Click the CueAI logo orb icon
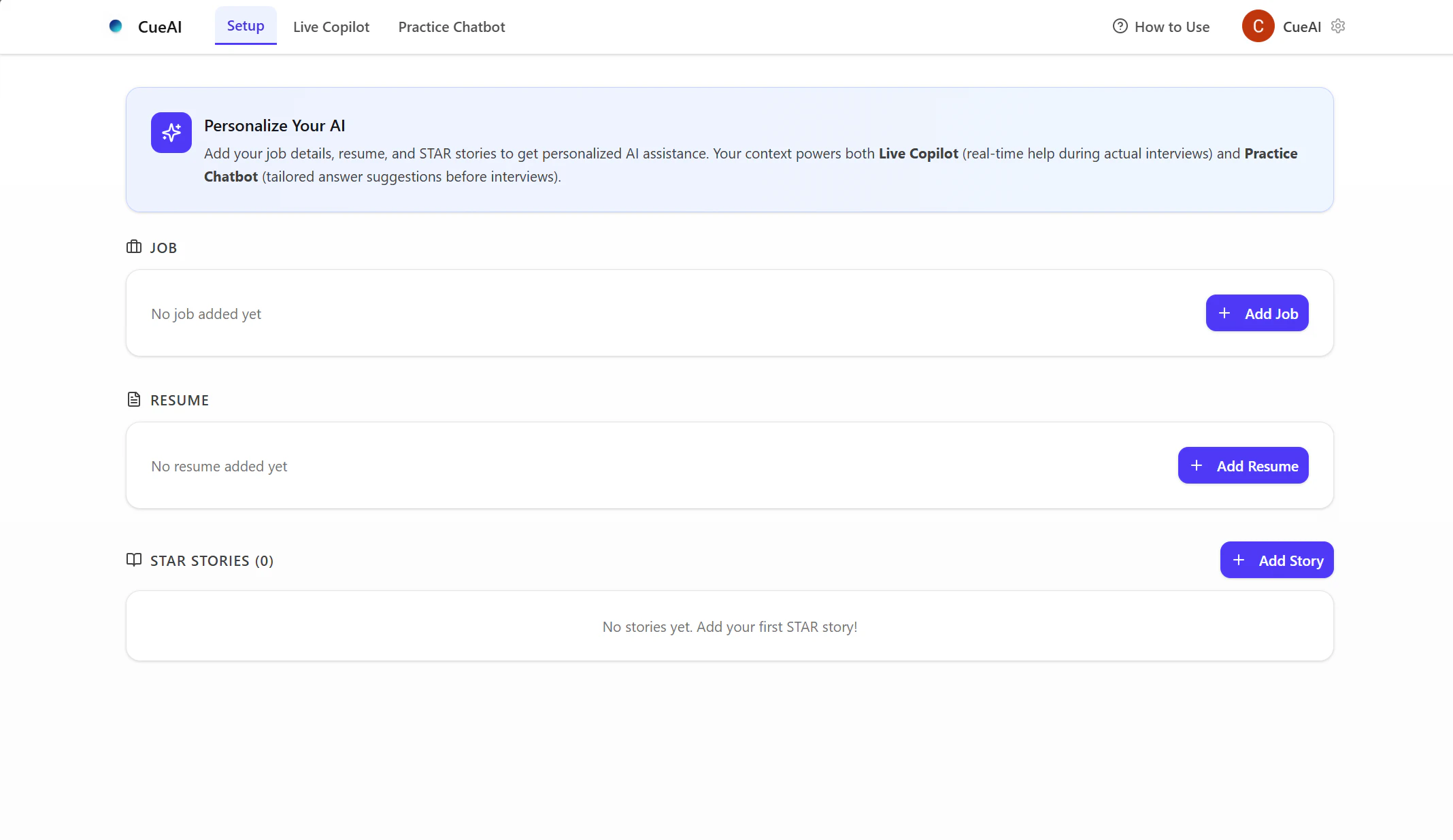The image size is (1453, 840). tap(116, 26)
